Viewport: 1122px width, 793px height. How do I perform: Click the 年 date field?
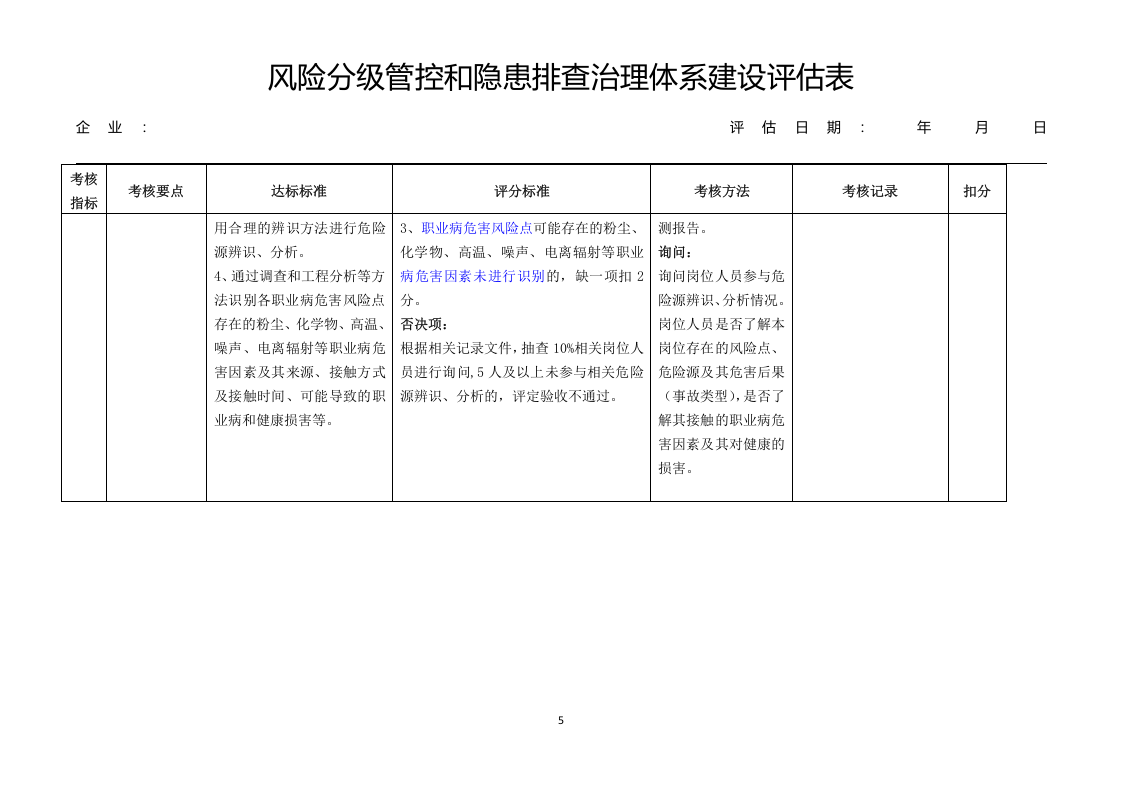click(x=924, y=127)
